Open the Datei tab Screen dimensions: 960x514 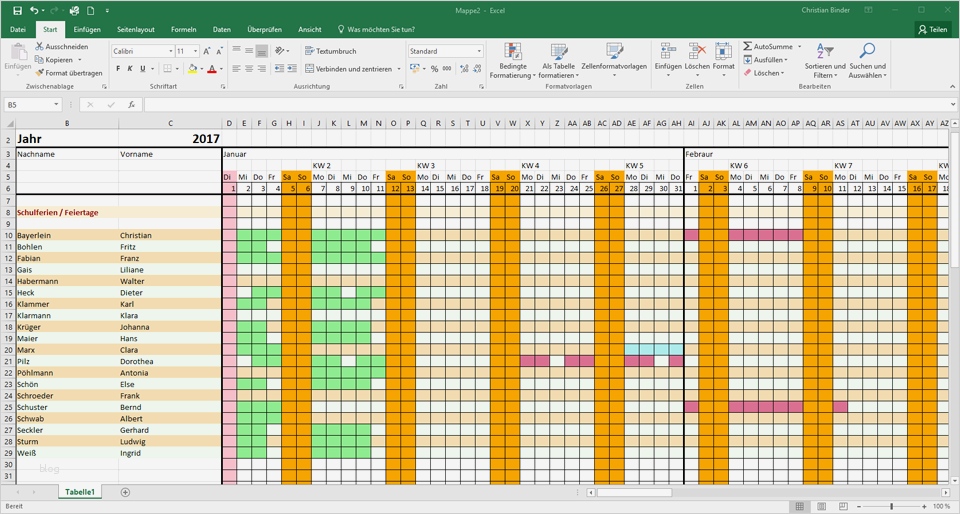[x=18, y=29]
